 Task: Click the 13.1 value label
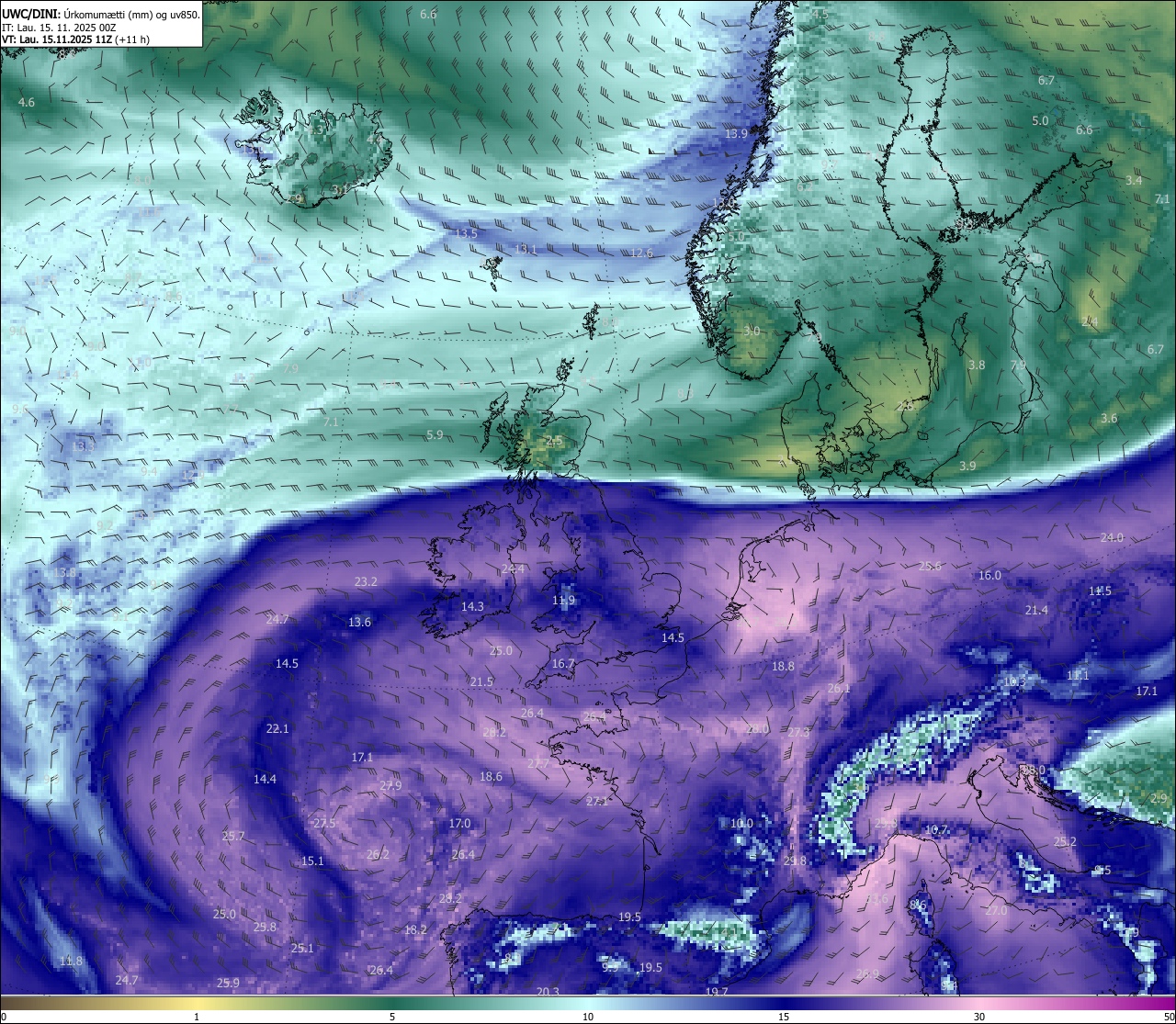525,249
